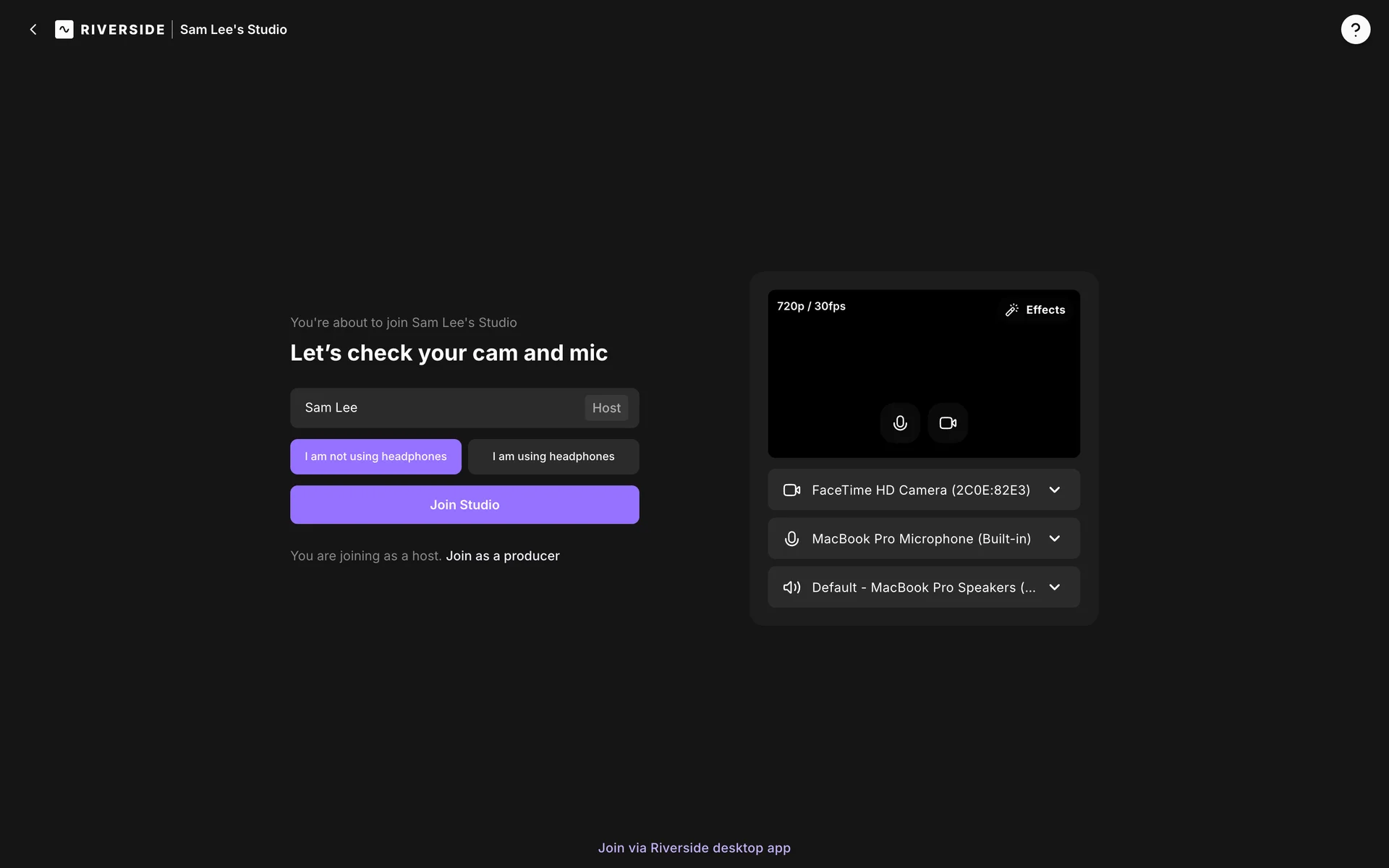The height and width of the screenshot is (868, 1389).
Task: Click the Sam Lee name input field
Action: (434, 408)
